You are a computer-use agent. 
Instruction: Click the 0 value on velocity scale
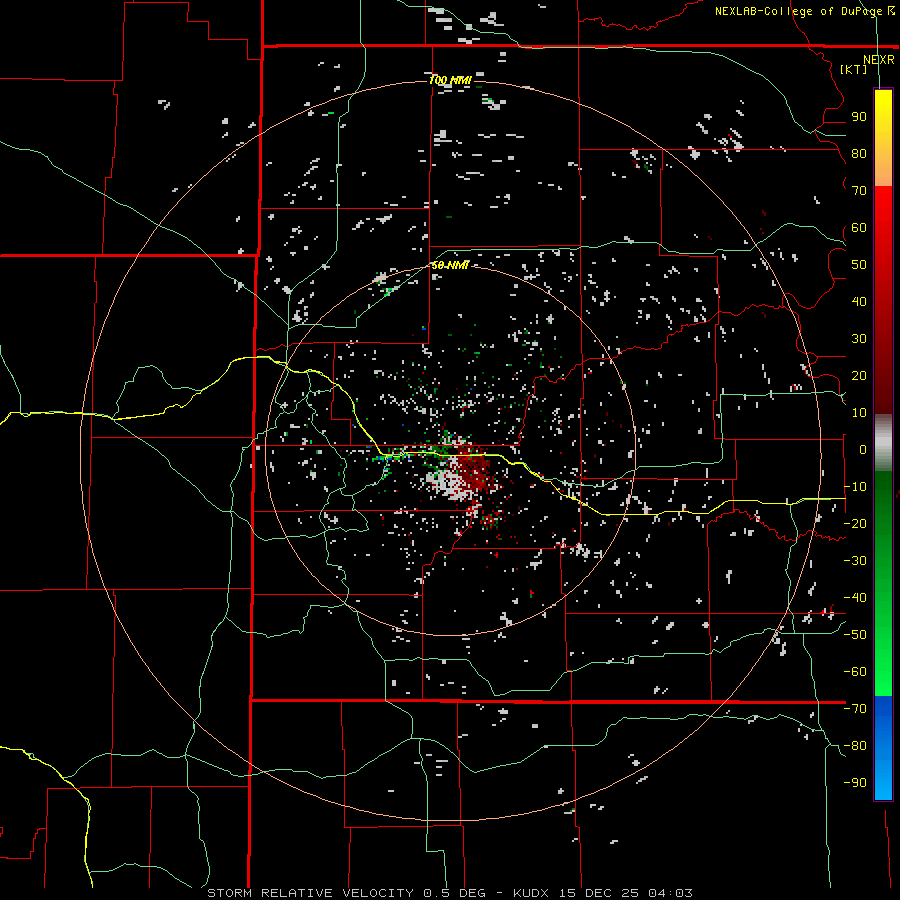pos(862,450)
